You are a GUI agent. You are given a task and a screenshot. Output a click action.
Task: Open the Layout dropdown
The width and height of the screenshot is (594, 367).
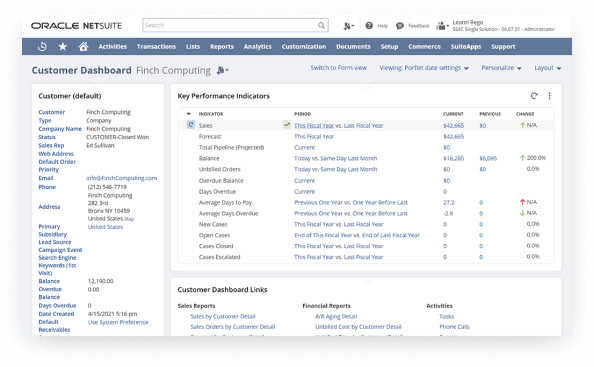[x=547, y=68]
